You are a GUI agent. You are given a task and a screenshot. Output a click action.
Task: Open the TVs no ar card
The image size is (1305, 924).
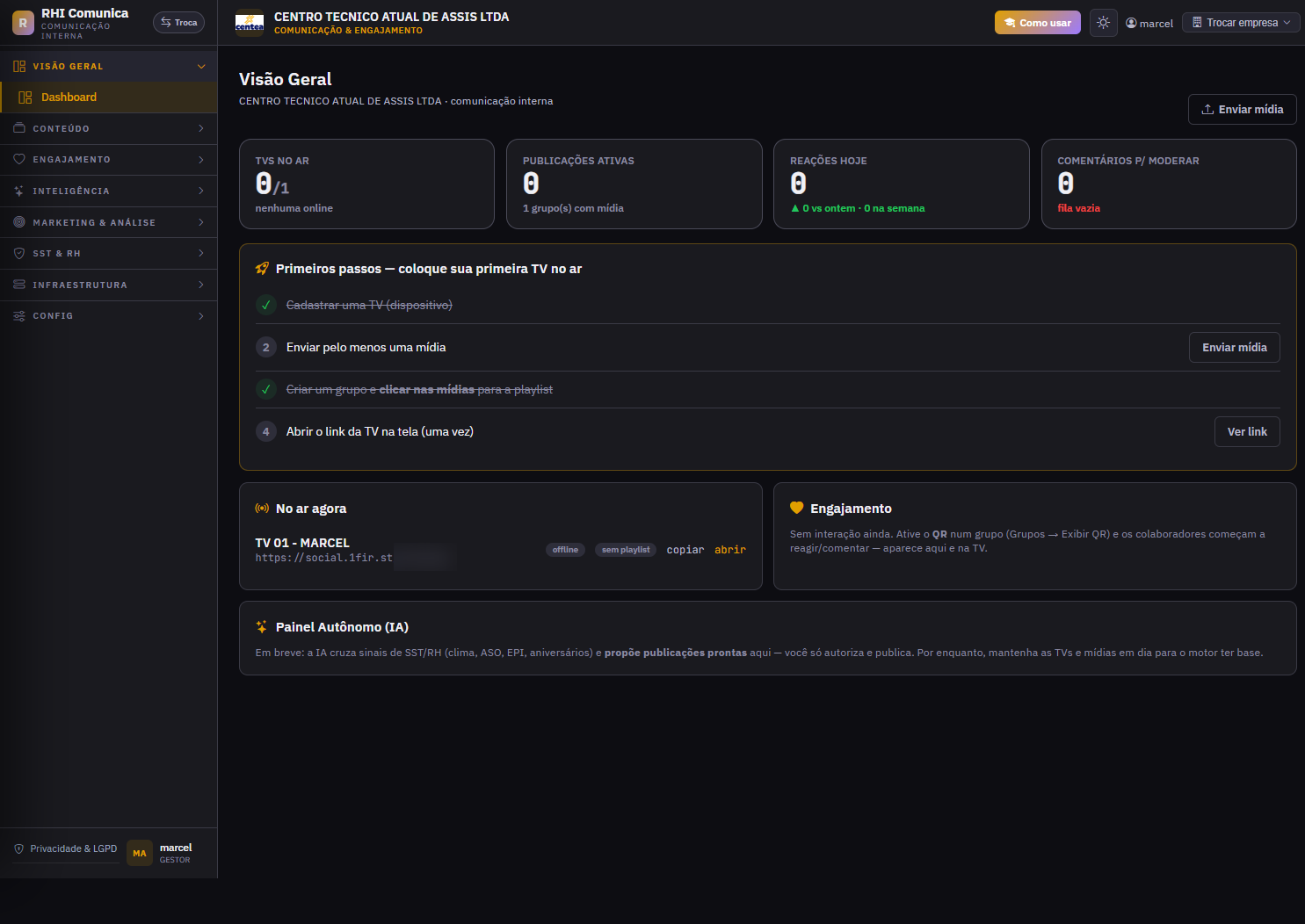pos(366,184)
